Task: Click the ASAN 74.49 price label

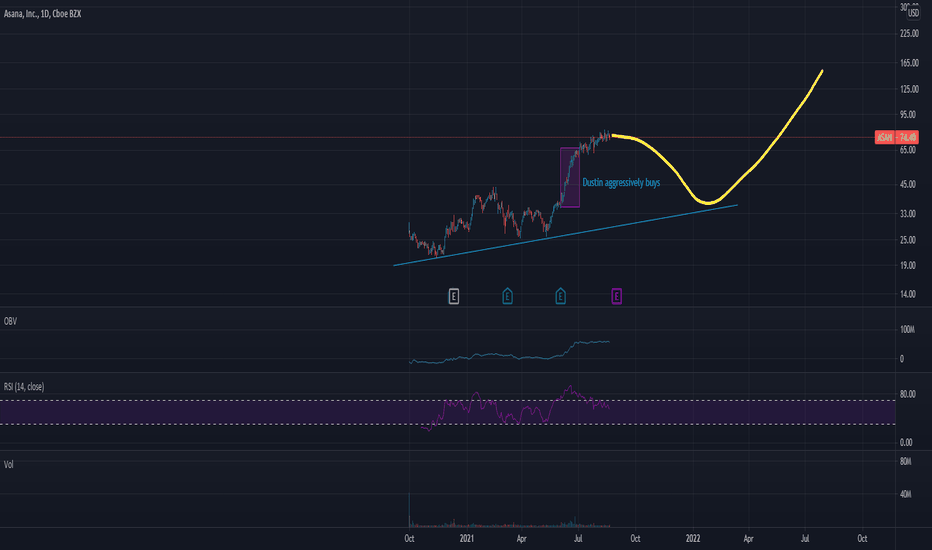Action: (x=897, y=137)
